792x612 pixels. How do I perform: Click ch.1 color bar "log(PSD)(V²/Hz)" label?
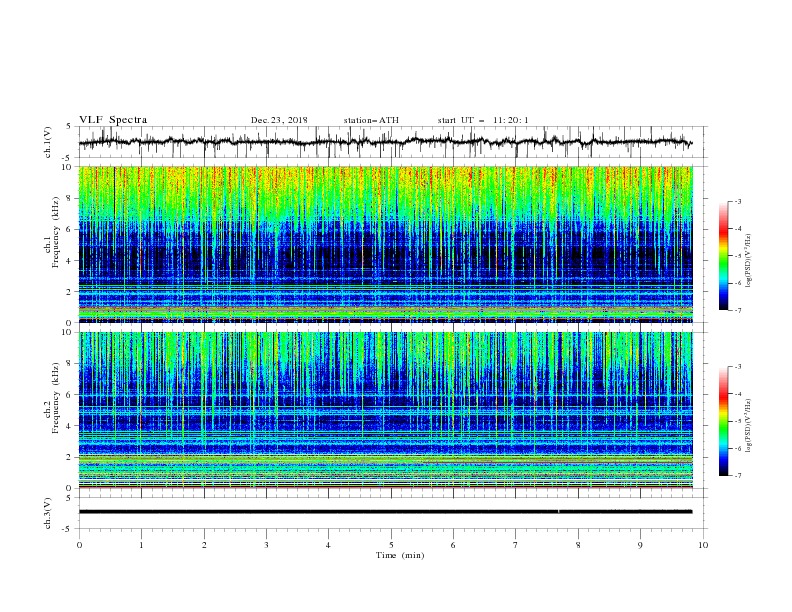click(749, 261)
